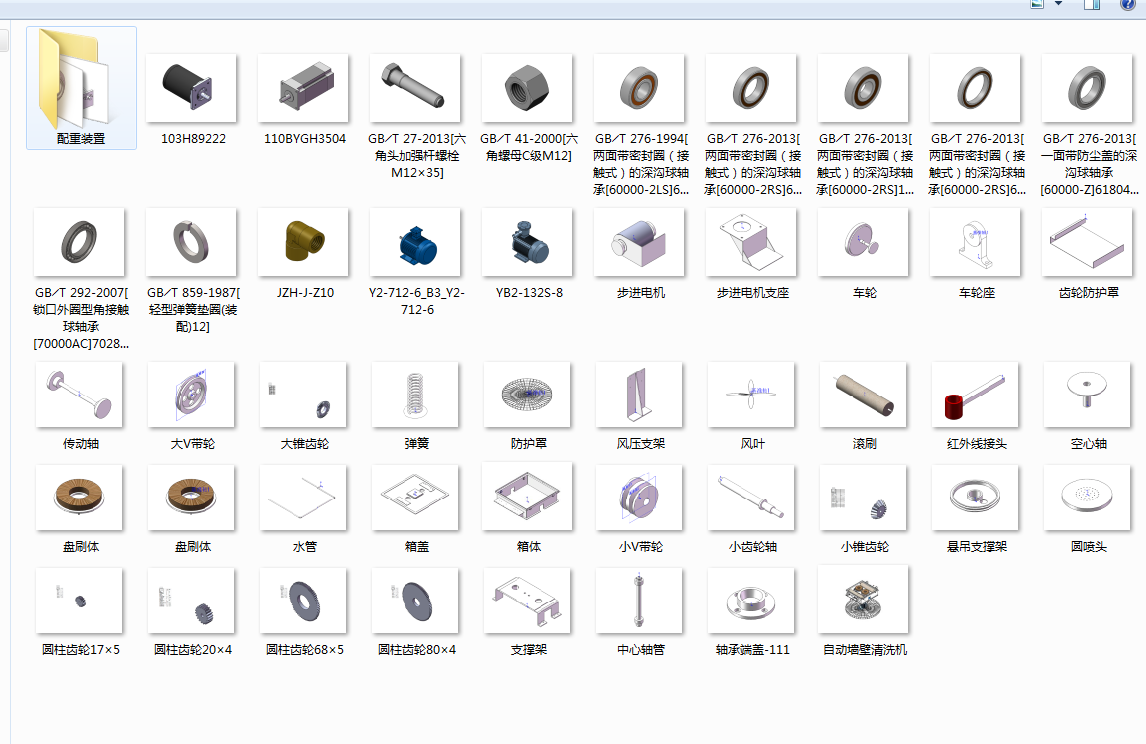Click the 圆柱齿轮20×4 gear thumbnail
Screen dimensions: 1146x744
[191, 601]
